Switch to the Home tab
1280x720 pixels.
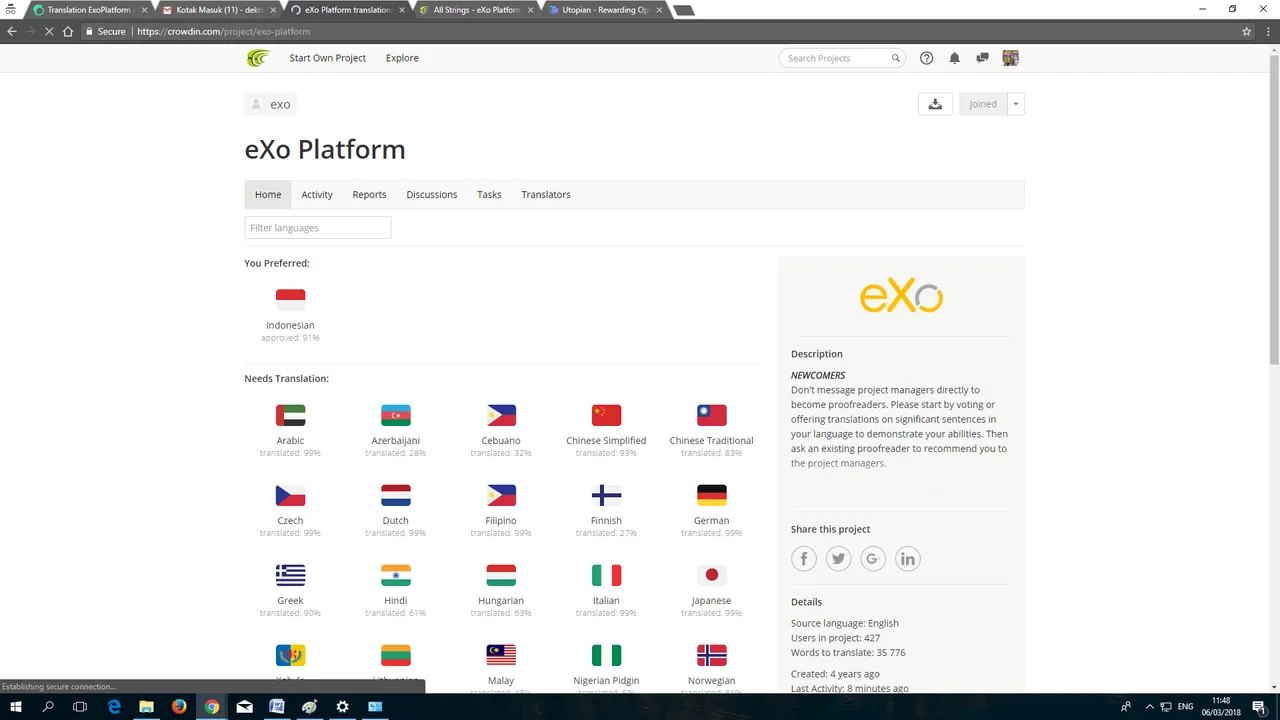point(268,194)
